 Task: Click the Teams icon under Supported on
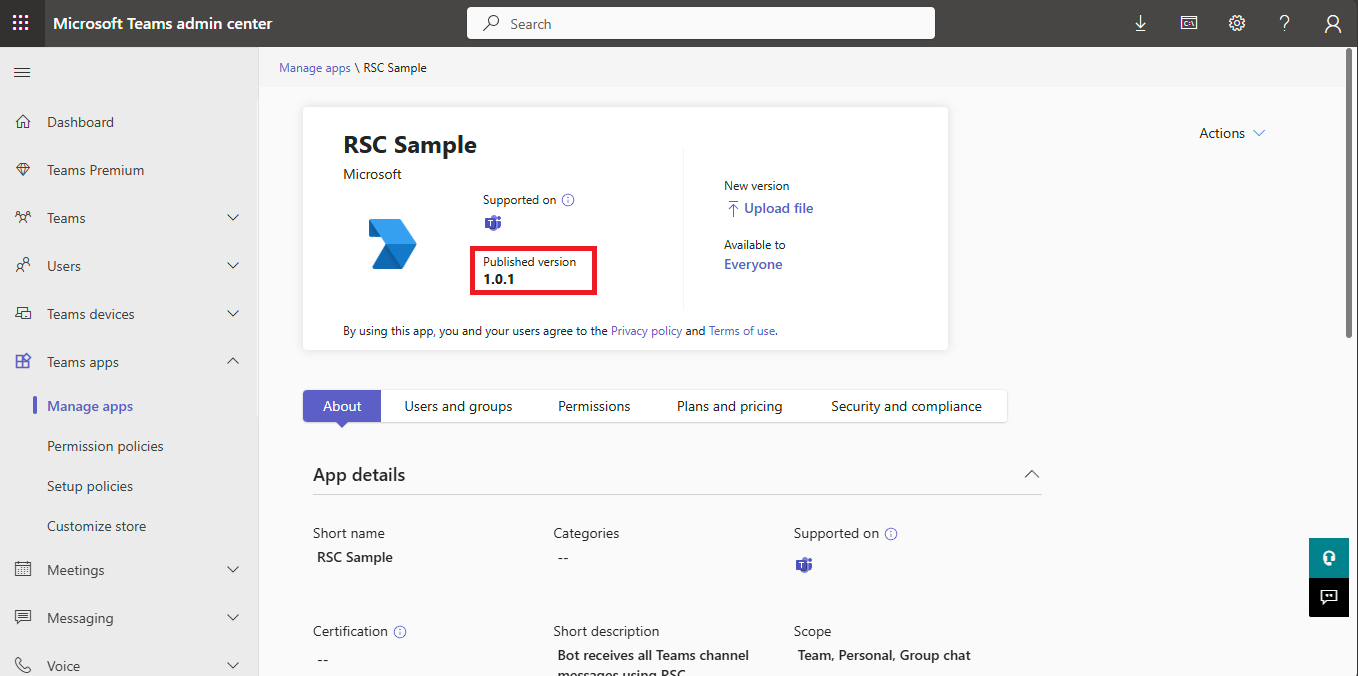(492, 223)
